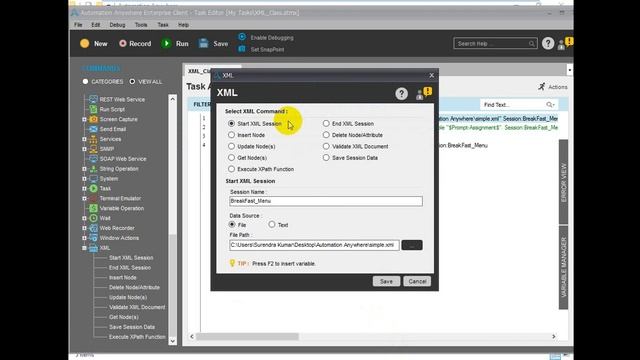Expand the Services tree node
Image resolution: width=640 pixels, height=360 pixels.
(84, 139)
